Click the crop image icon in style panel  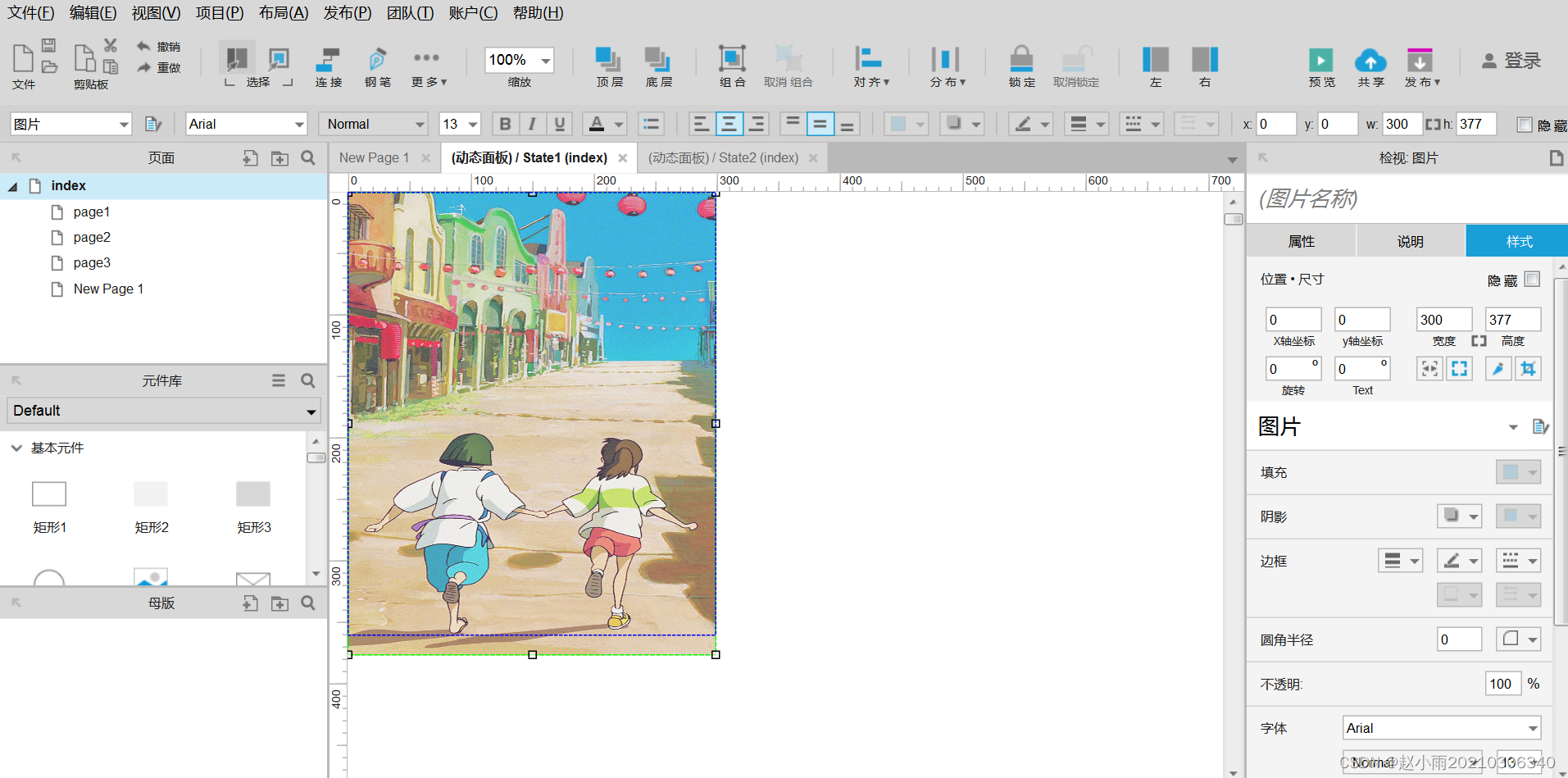(1528, 369)
